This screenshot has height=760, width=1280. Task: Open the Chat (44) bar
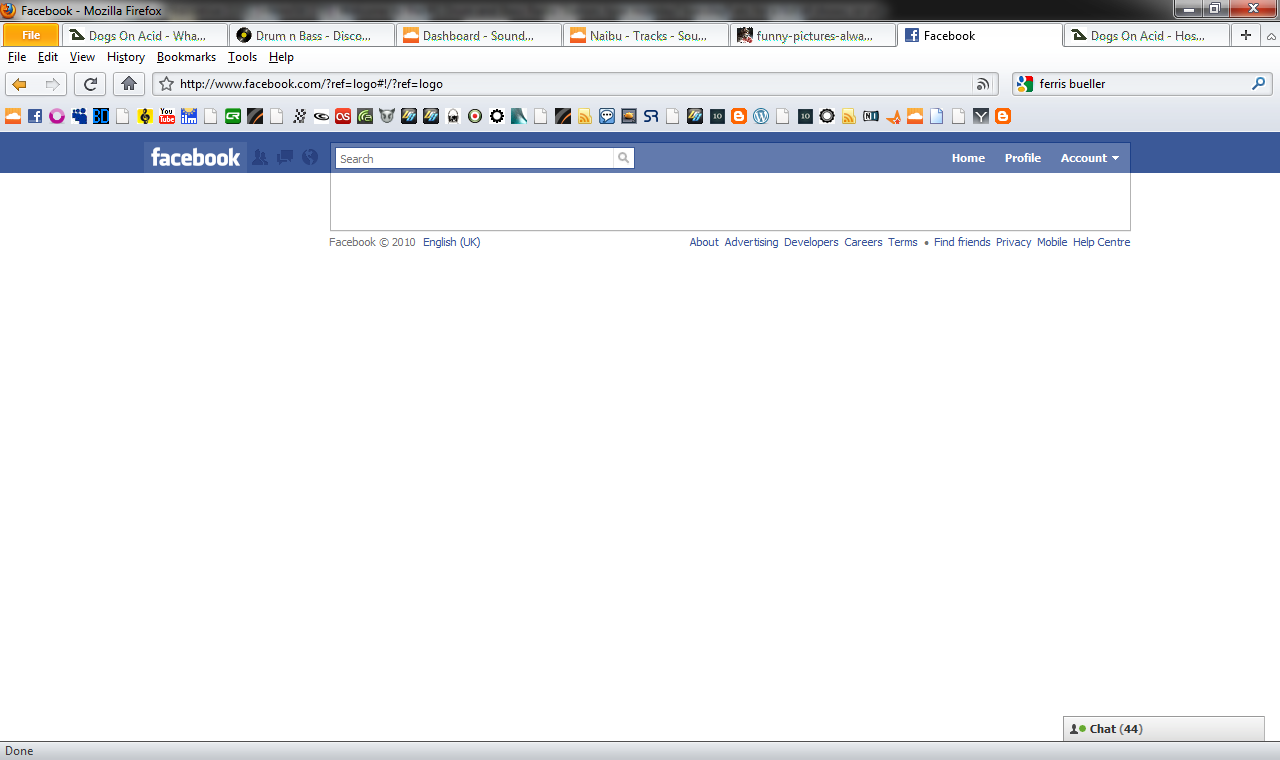tap(1164, 729)
